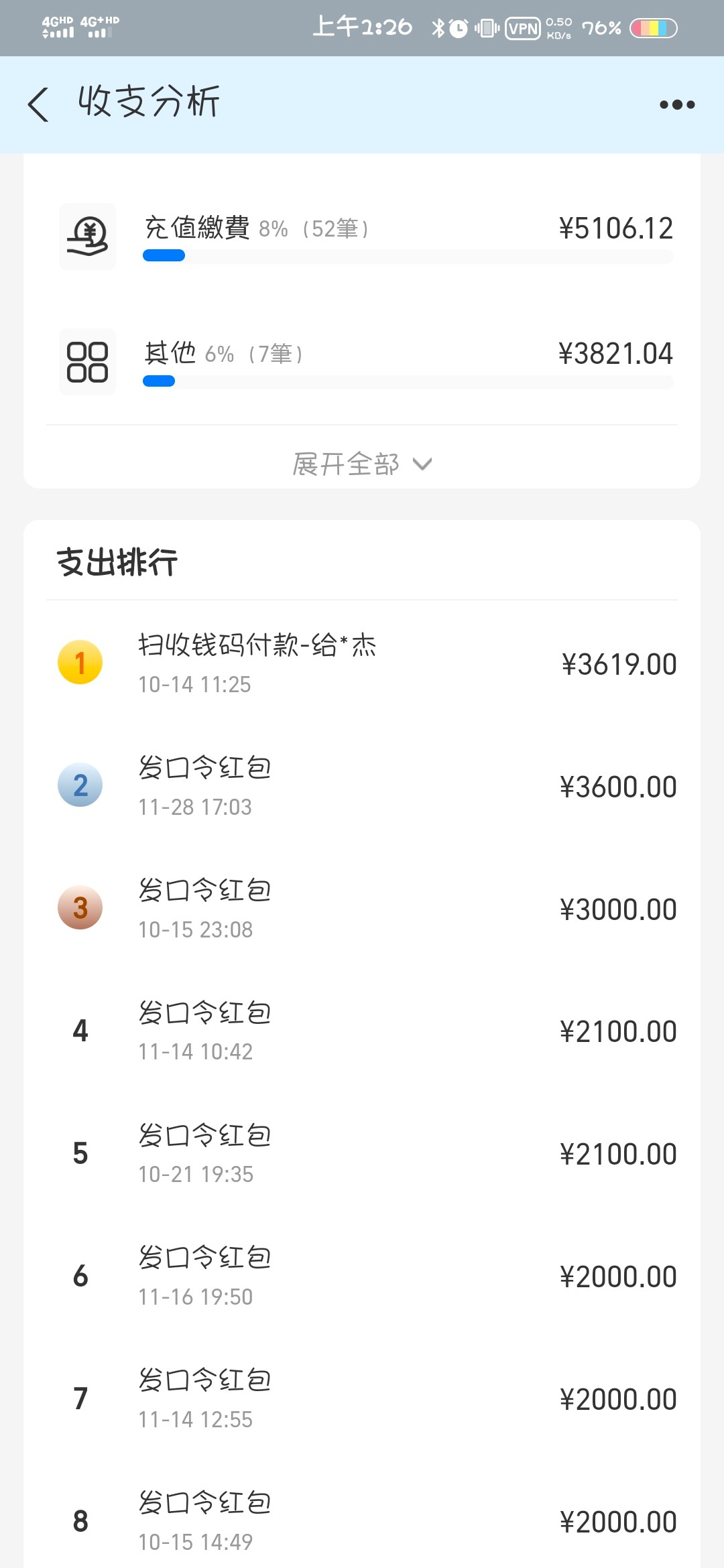Tap the battery icon in status bar
The width and height of the screenshot is (724, 1568).
(x=654, y=28)
